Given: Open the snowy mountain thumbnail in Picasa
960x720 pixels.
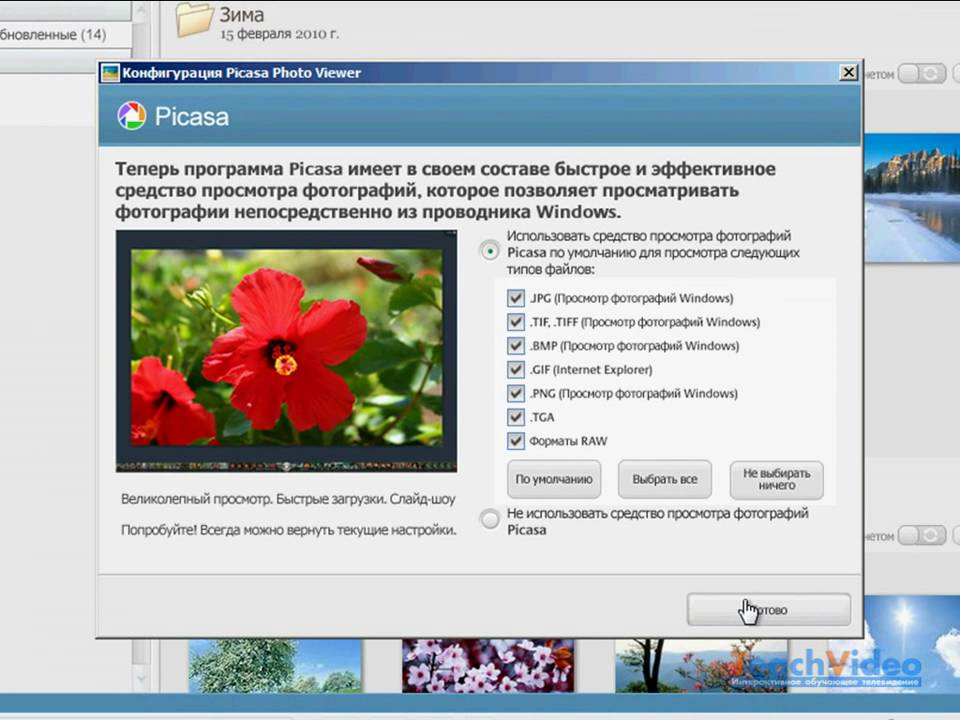Looking at the screenshot, I should [x=912, y=198].
